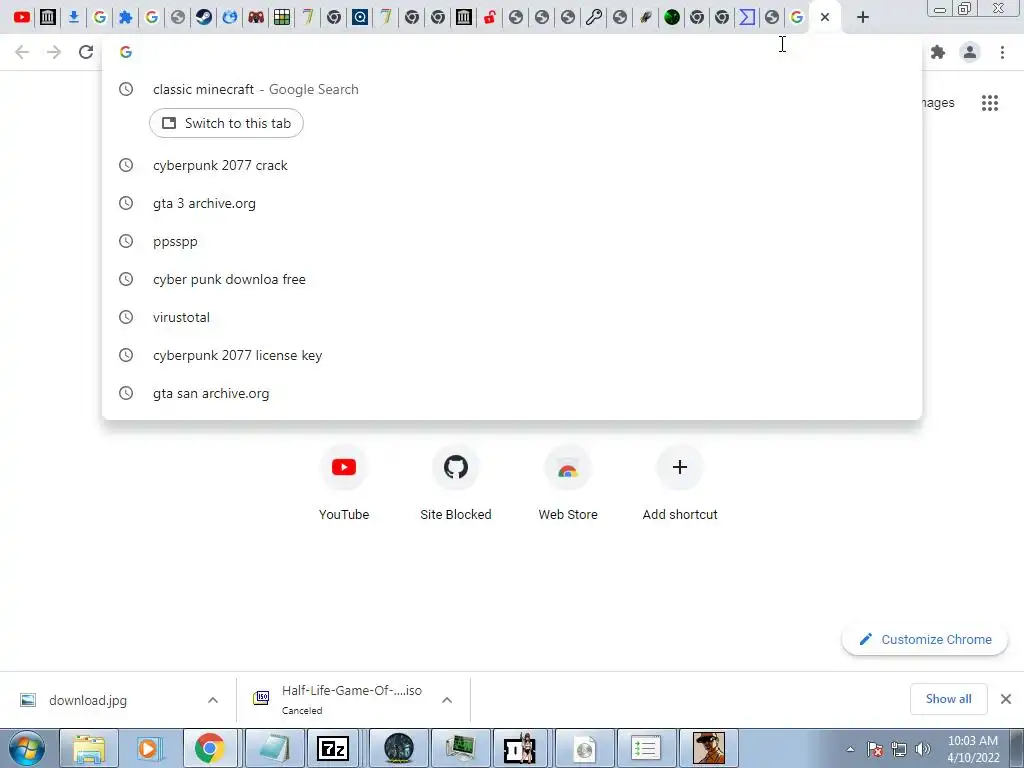Click the volume speaker tray icon
This screenshot has height=768, width=1024.
(923, 749)
